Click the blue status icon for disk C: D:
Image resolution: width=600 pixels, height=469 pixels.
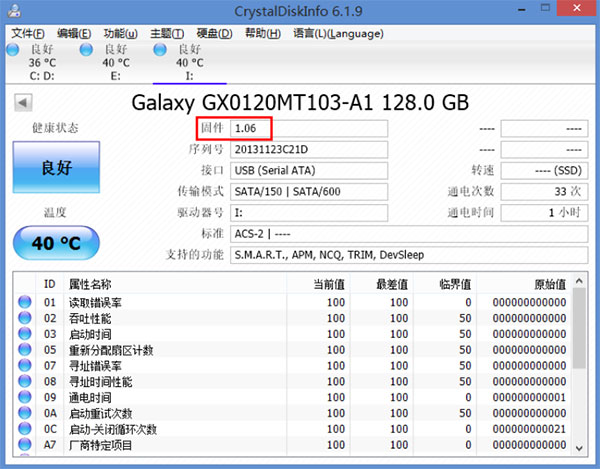13,49
